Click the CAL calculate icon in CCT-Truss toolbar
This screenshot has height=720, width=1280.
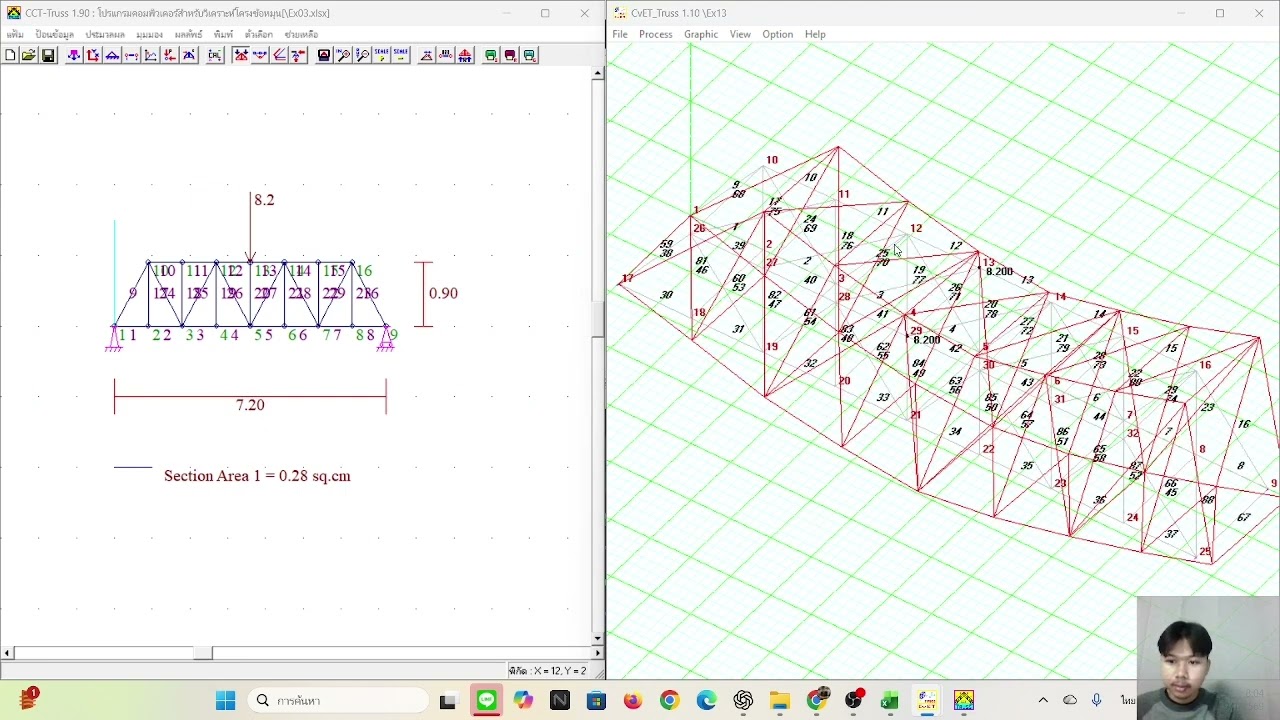pyautogui.click(x=214, y=55)
